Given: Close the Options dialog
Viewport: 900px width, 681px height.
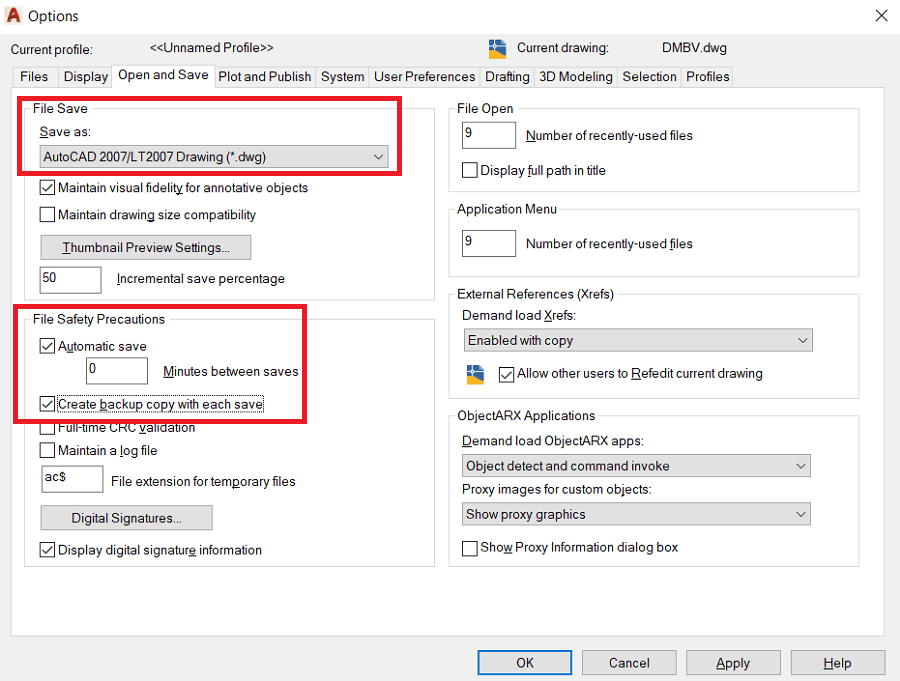Looking at the screenshot, I should click(881, 16).
